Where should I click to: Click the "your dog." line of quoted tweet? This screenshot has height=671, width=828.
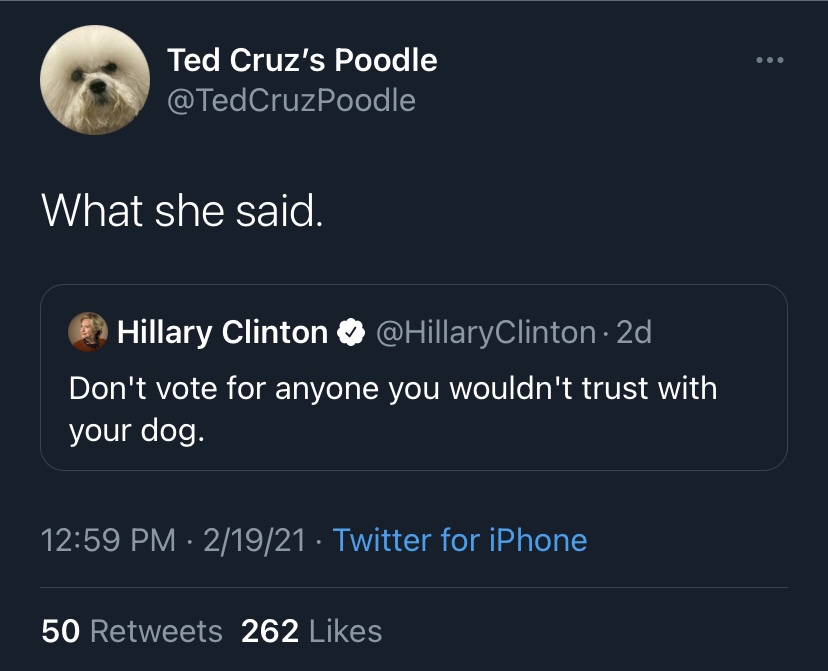tap(129, 432)
